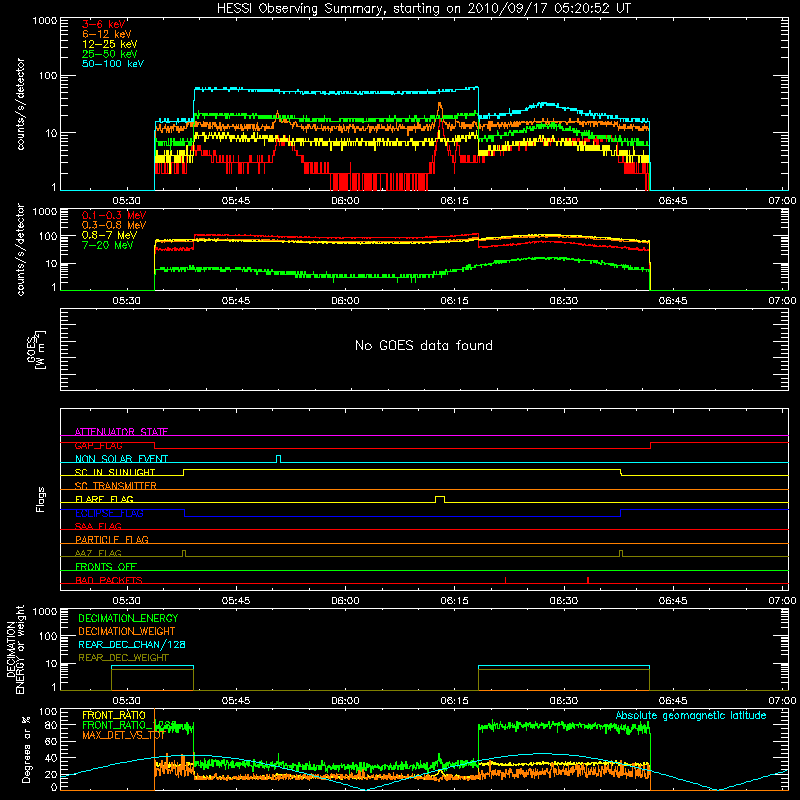Select the green FRONTS_OFF flag label
Viewport: 800px width, 800px height.
tap(106, 566)
